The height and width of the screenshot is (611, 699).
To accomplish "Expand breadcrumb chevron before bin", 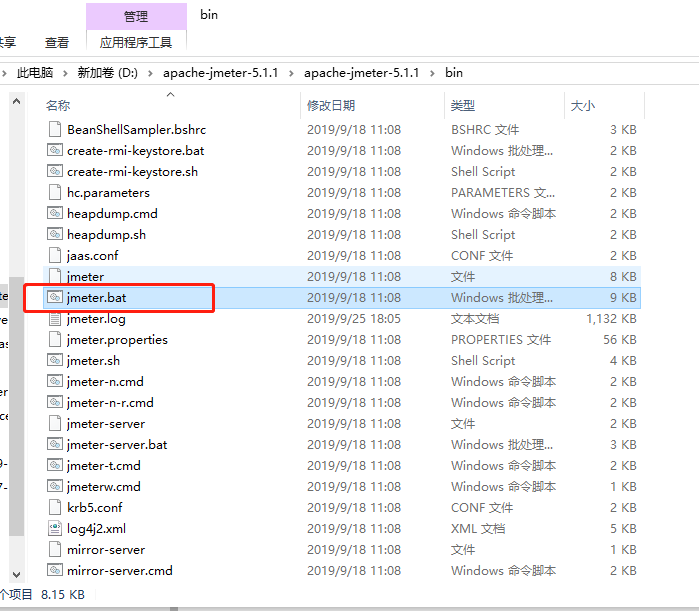I will click(432, 73).
